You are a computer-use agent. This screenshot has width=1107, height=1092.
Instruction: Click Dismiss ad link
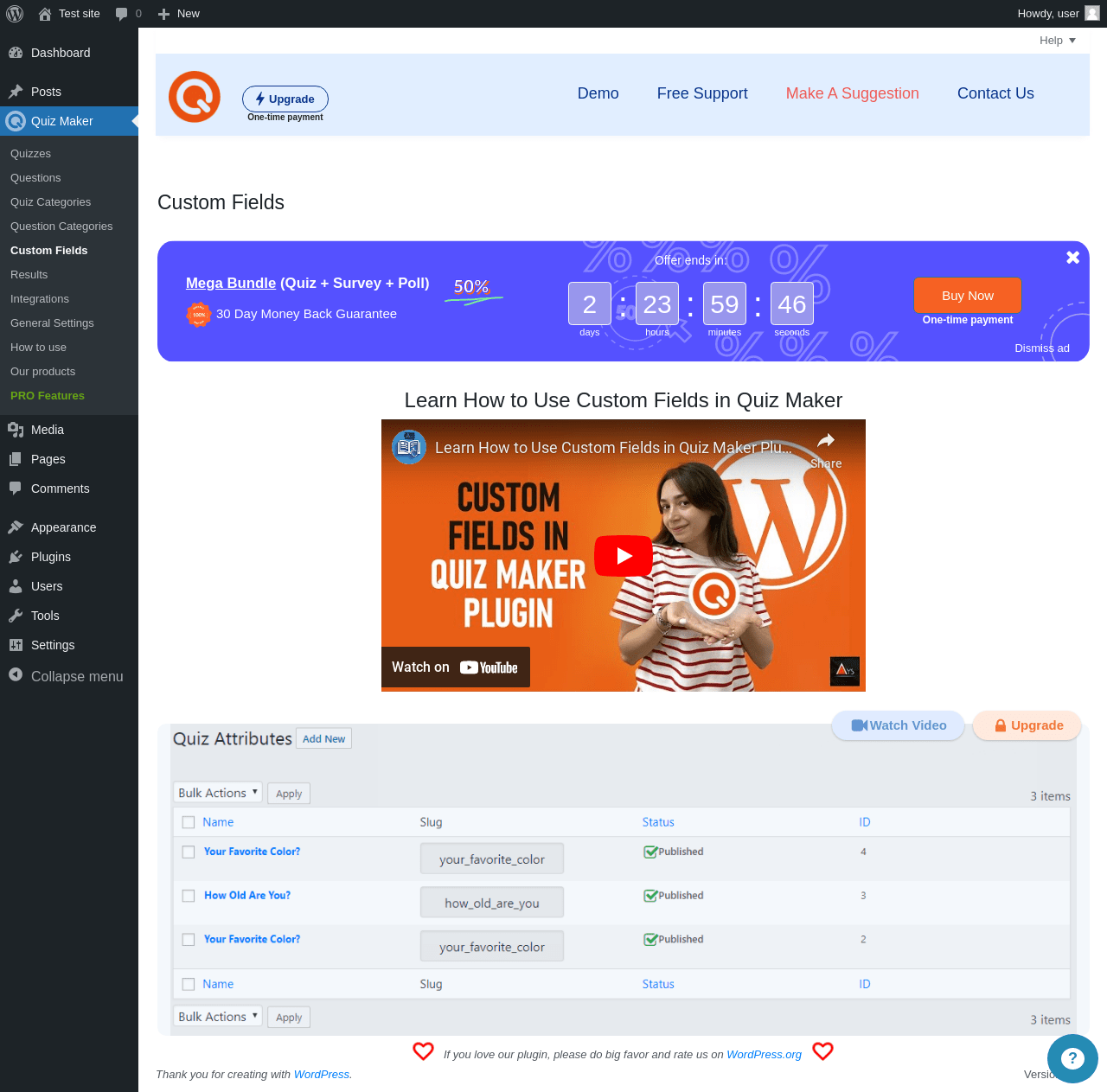tap(1042, 348)
